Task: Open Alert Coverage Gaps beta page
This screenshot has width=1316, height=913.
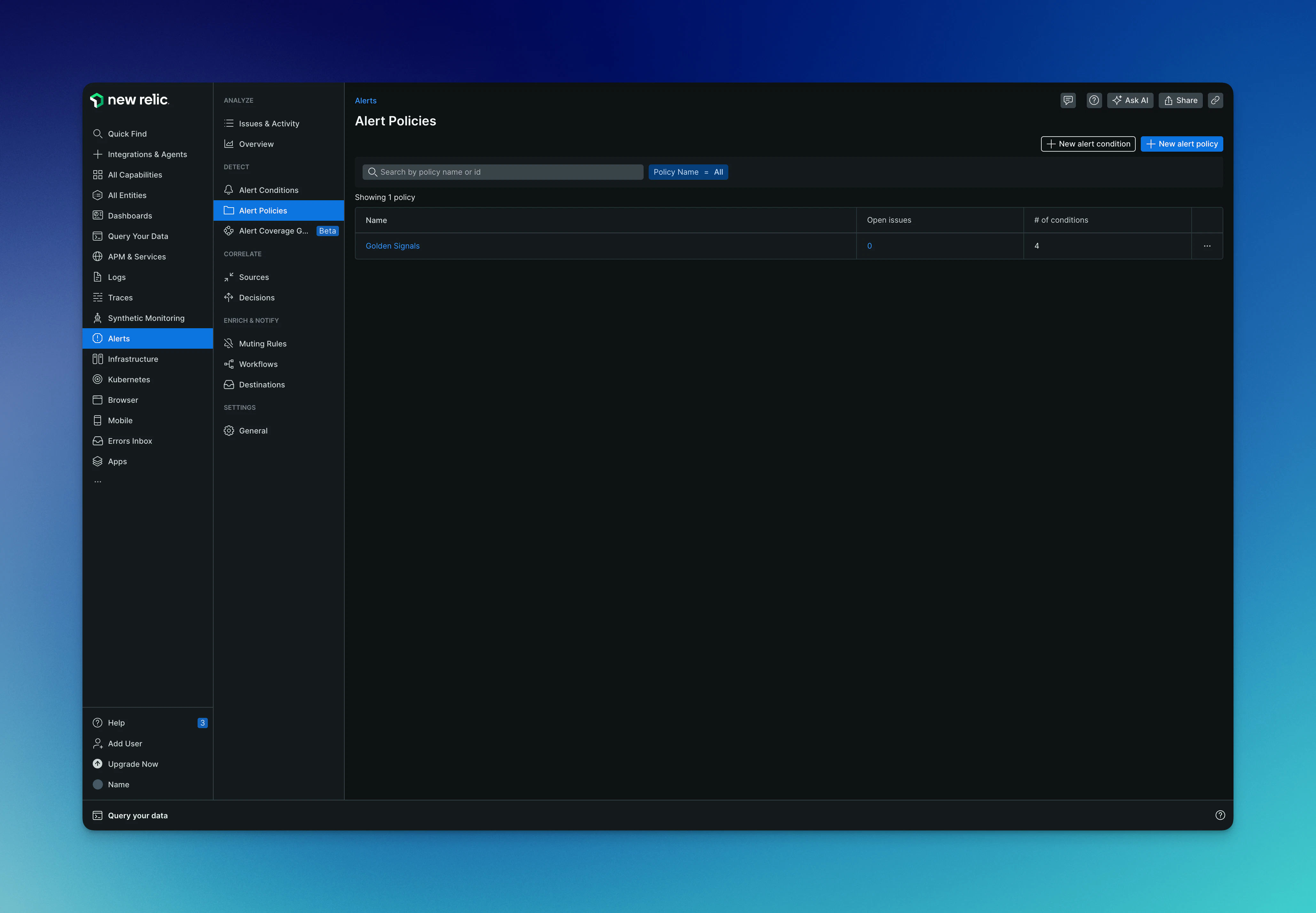Action: (x=278, y=231)
